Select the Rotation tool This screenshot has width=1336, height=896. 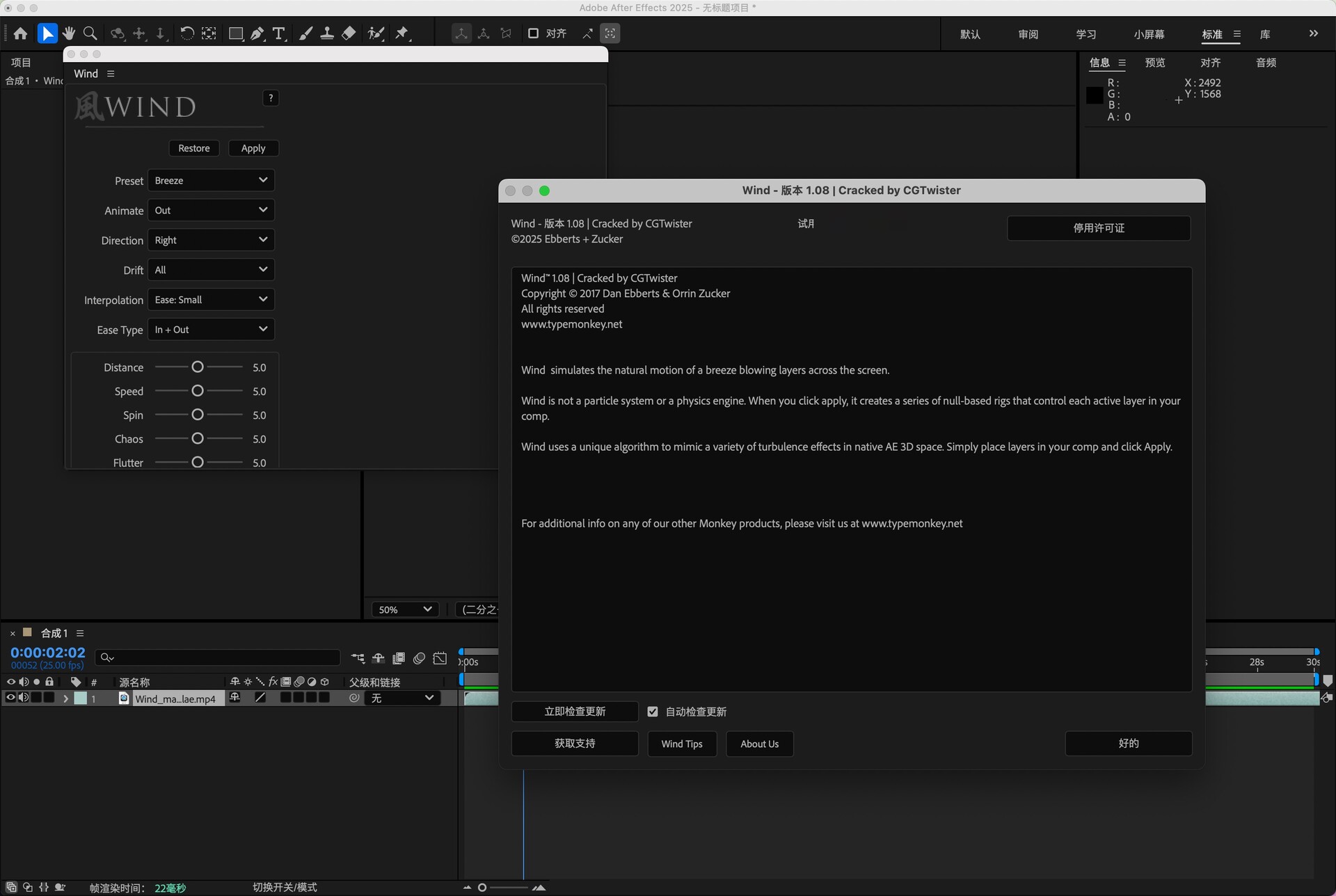coord(186,33)
